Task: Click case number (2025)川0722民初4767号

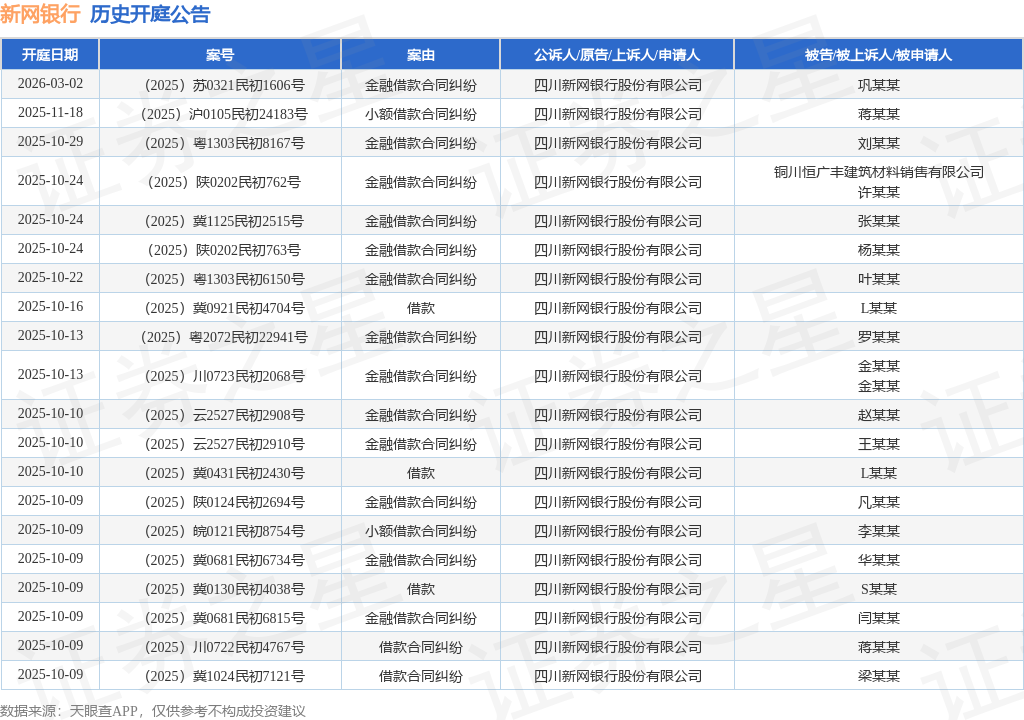Action: coord(224,647)
